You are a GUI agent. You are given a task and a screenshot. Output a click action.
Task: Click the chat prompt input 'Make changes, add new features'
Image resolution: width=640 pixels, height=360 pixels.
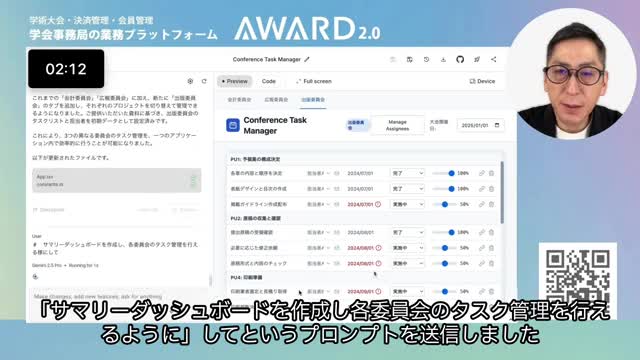118,296
